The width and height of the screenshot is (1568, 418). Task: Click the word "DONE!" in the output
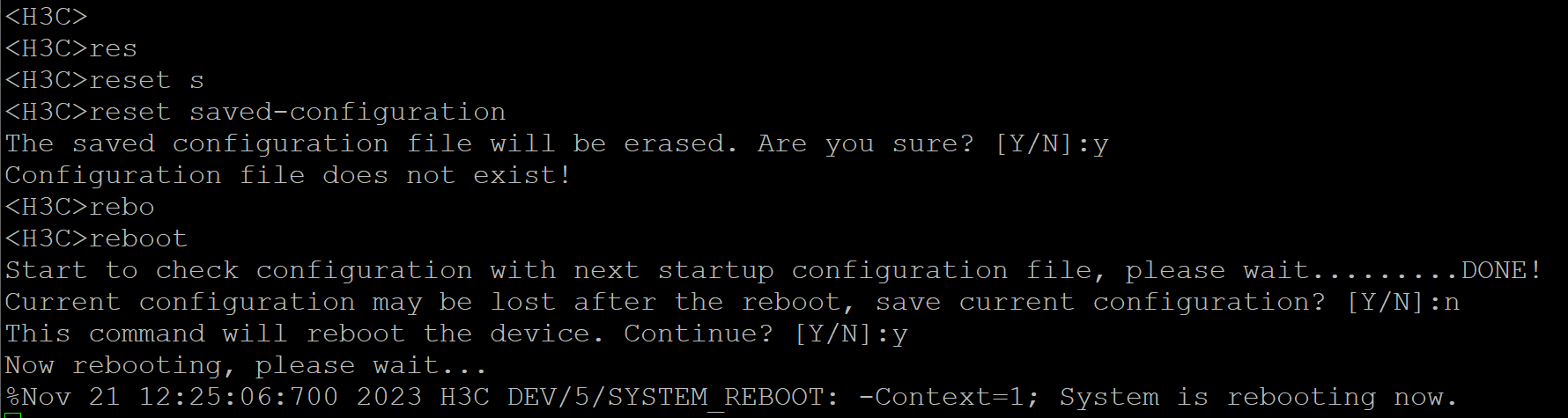point(1501,270)
